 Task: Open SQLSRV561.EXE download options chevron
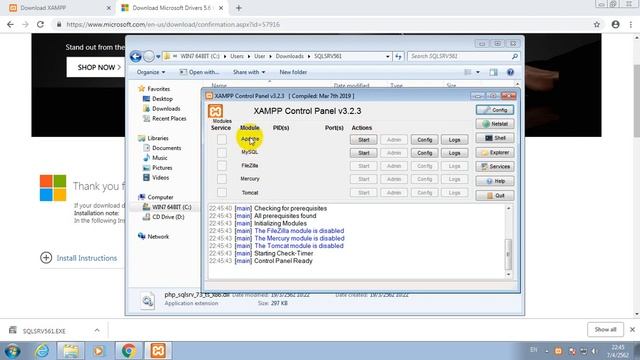point(97,330)
